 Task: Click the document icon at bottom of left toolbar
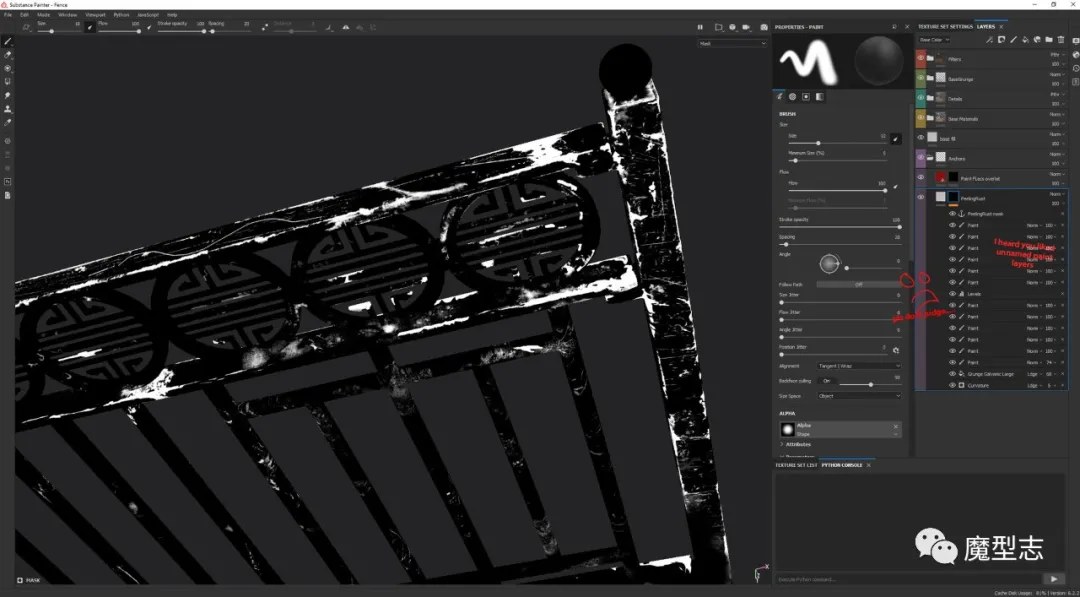8,196
